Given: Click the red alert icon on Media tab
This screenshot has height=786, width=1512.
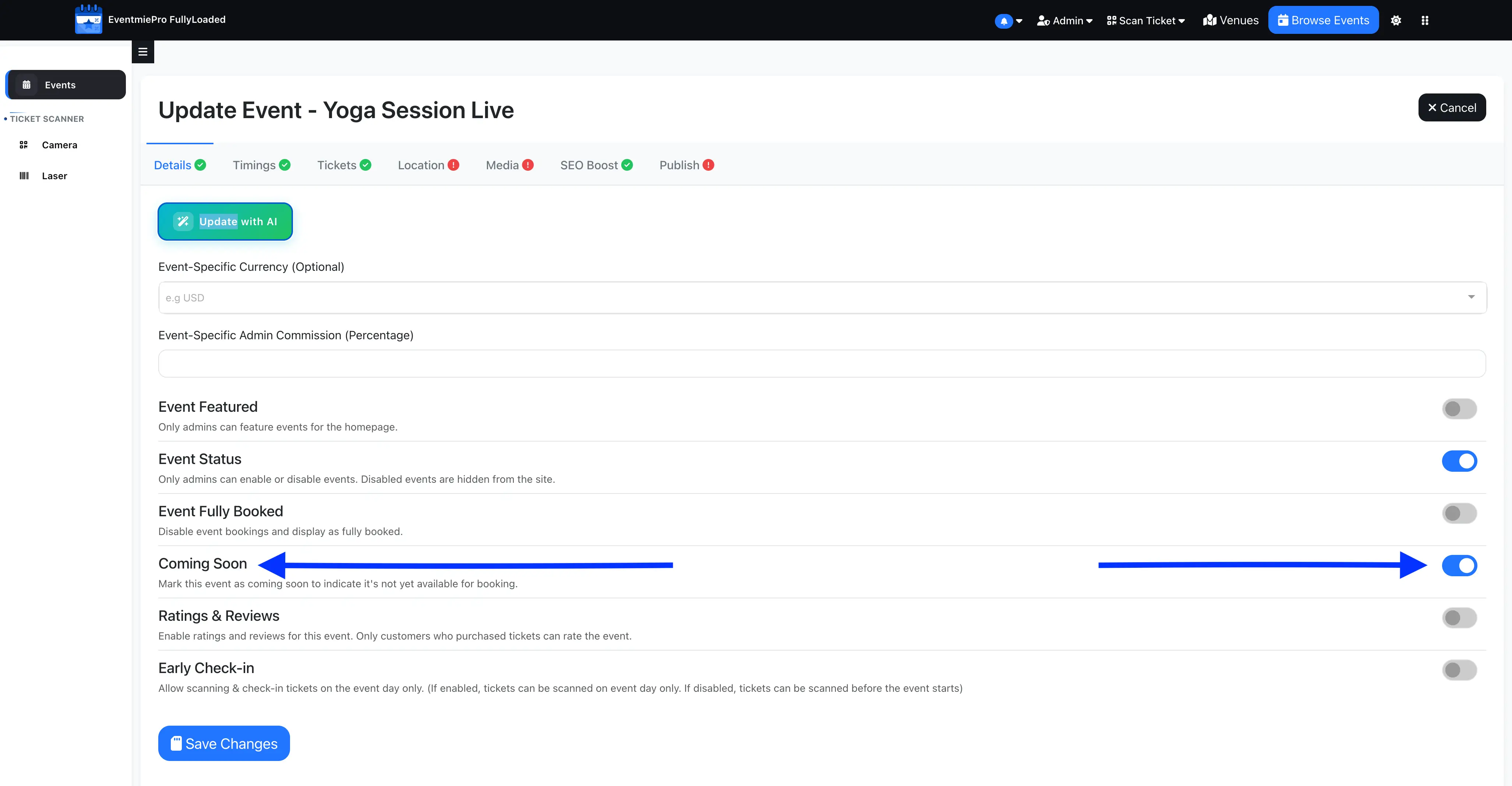Looking at the screenshot, I should 528,165.
